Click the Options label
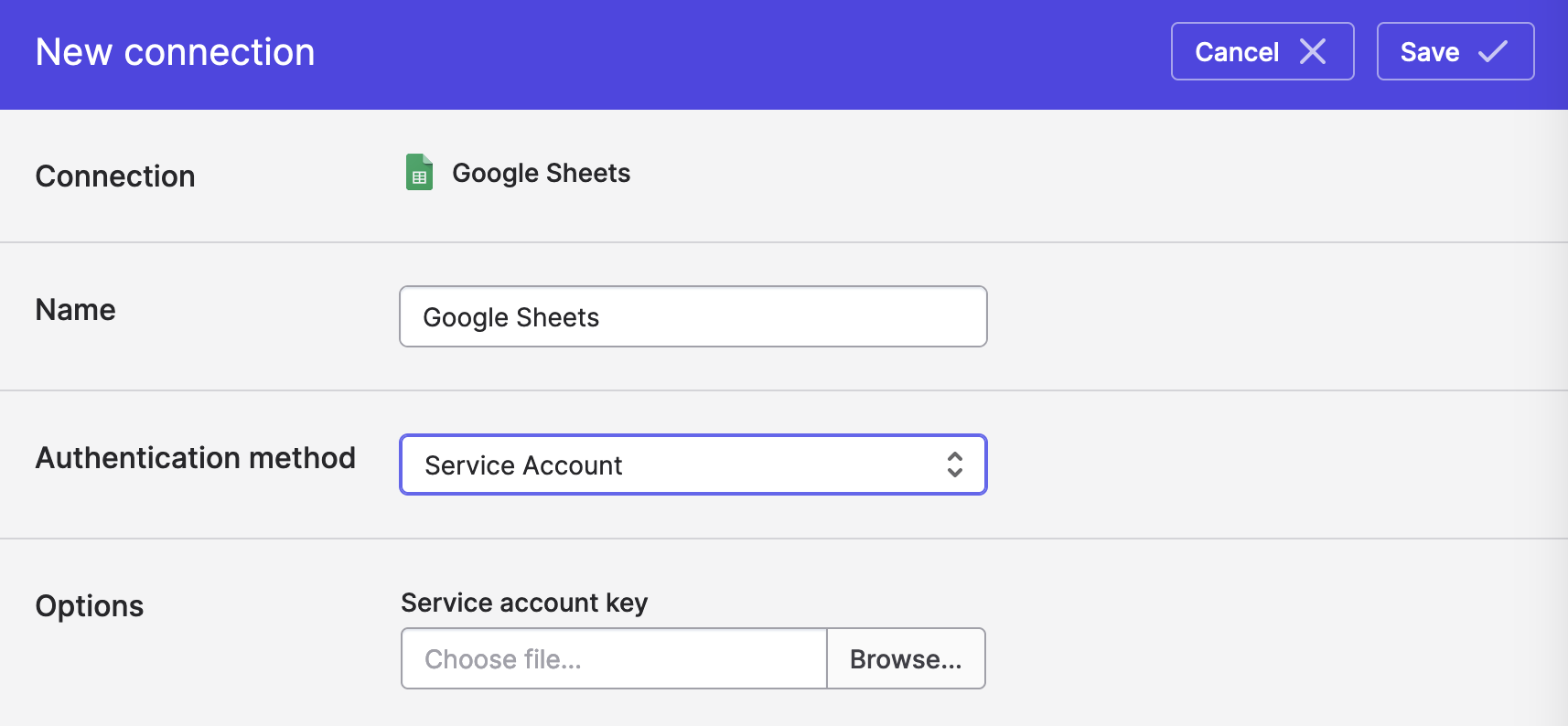 click(90, 606)
